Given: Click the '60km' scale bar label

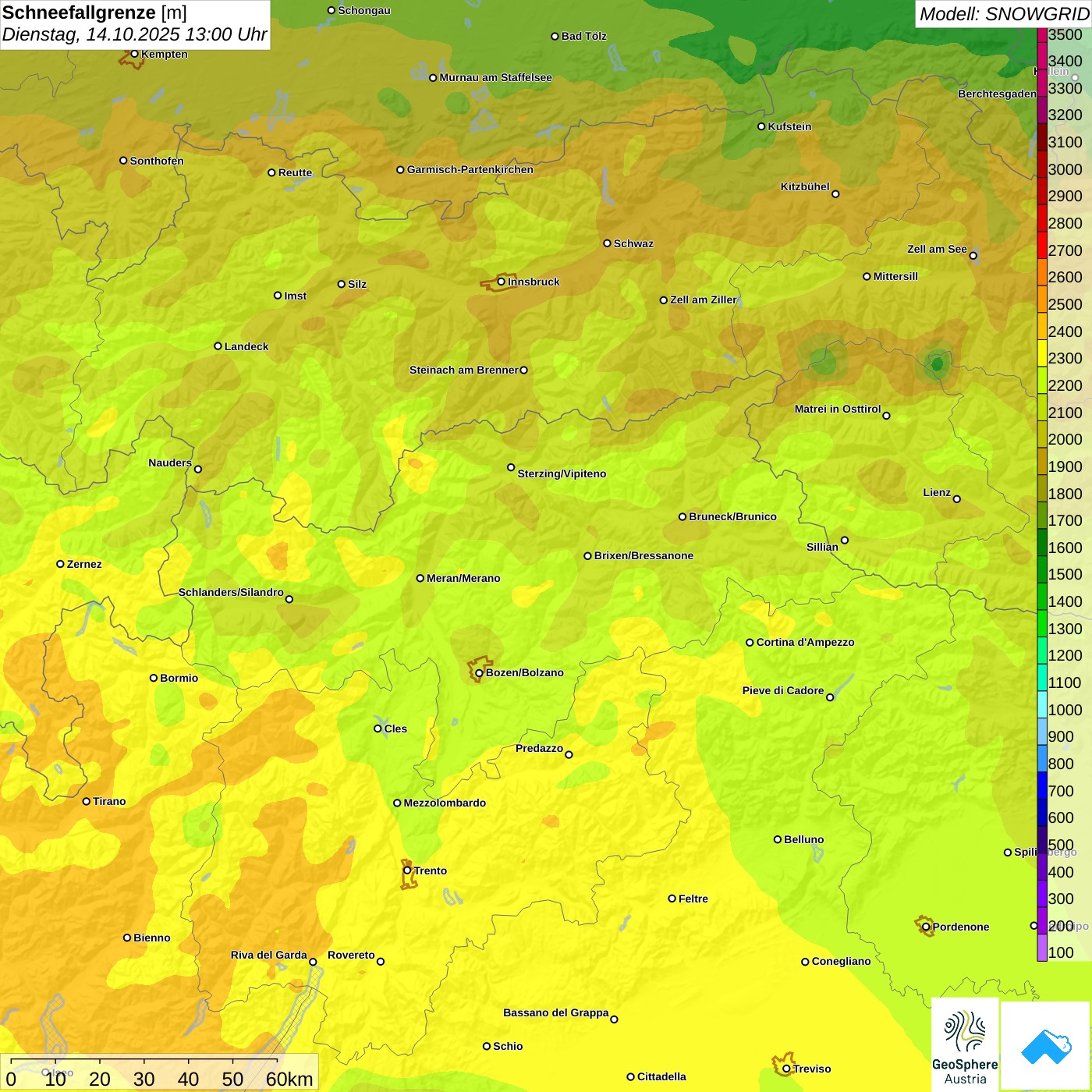Looking at the screenshot, I should (x=289, y=1079).
